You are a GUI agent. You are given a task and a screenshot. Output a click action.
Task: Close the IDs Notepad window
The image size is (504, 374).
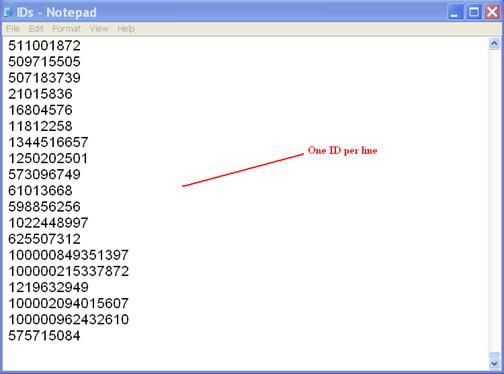(492, 12)
